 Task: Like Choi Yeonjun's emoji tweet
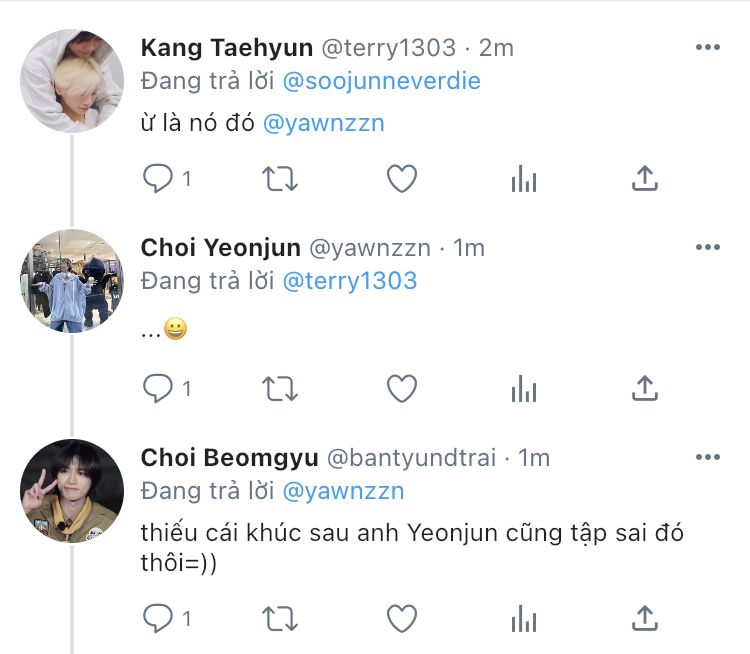point(401,388)
